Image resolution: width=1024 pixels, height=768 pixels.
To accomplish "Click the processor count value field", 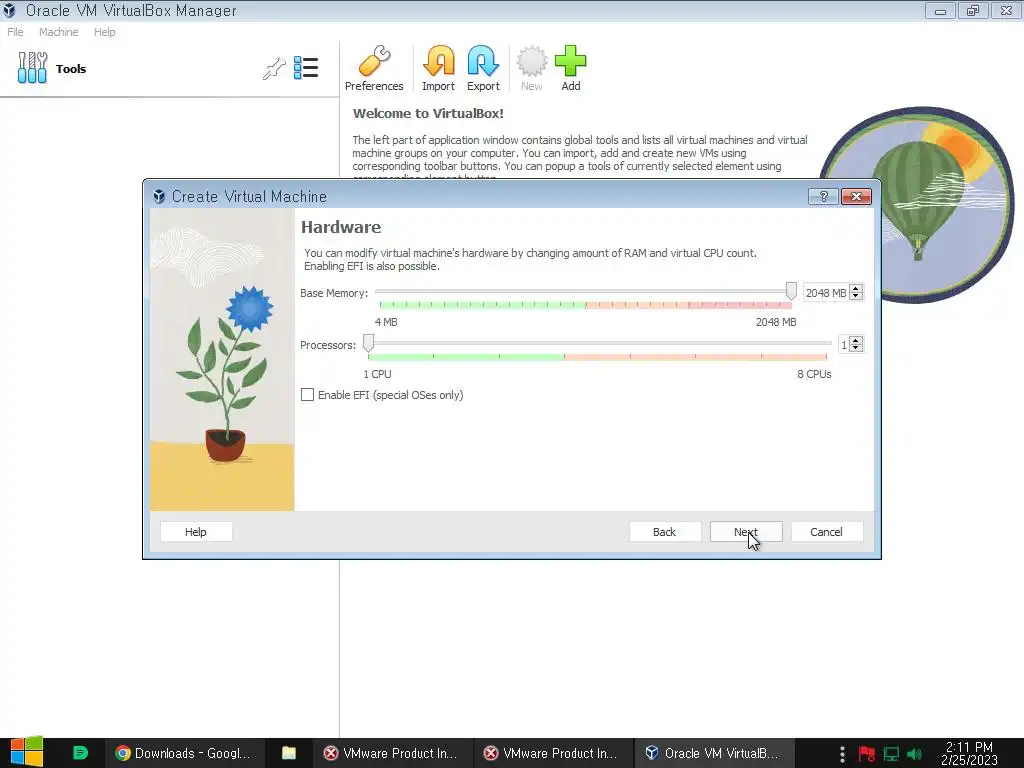I will 844,344.
